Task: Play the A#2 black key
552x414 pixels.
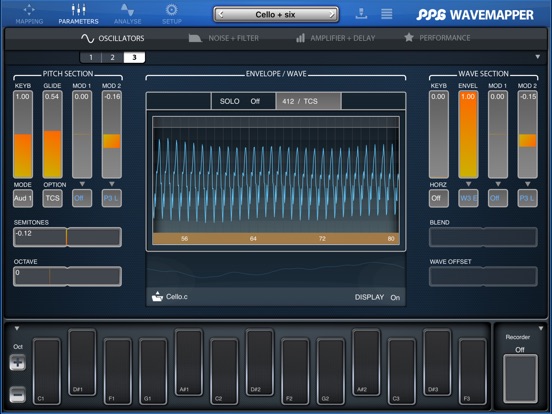Action: (x=366, y=362)
